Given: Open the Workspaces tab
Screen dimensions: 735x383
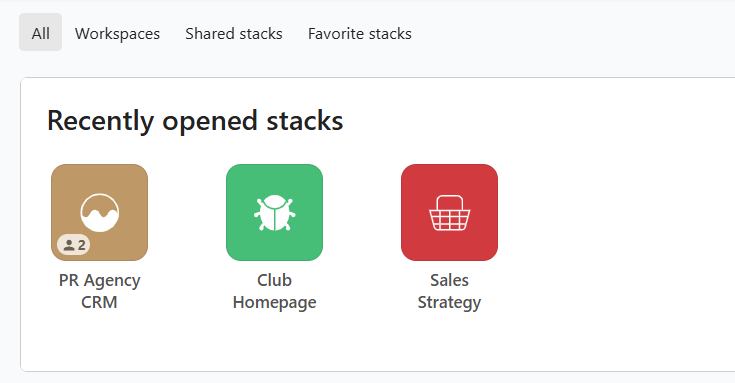Looking at the screenshot, I should pyautogui.click(x=117, y=33).
